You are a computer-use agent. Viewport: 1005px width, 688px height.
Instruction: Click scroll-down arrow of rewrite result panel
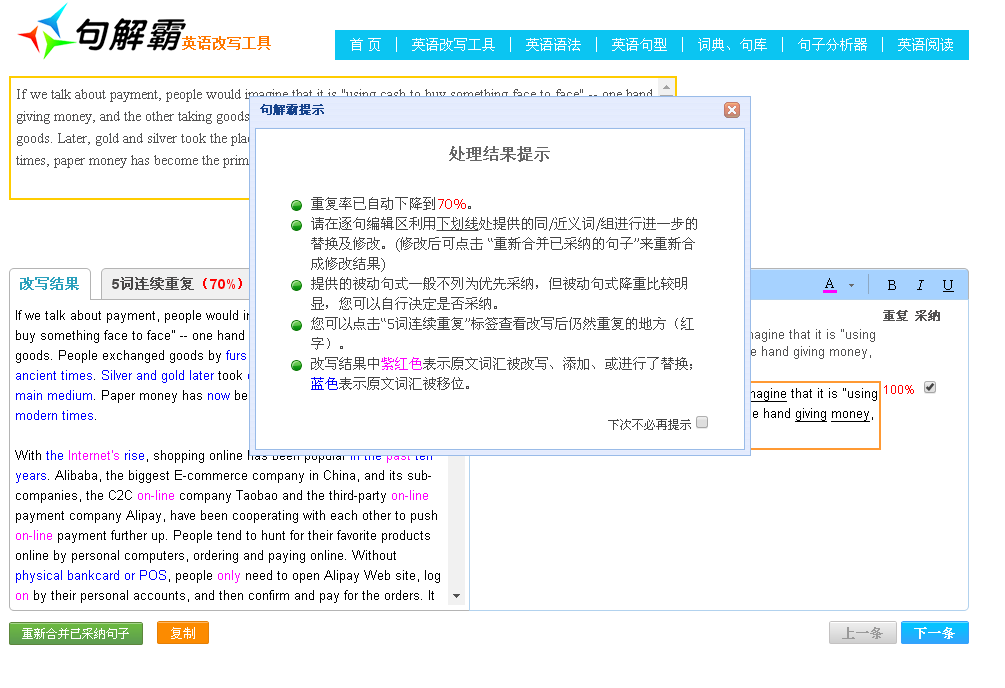456,596
